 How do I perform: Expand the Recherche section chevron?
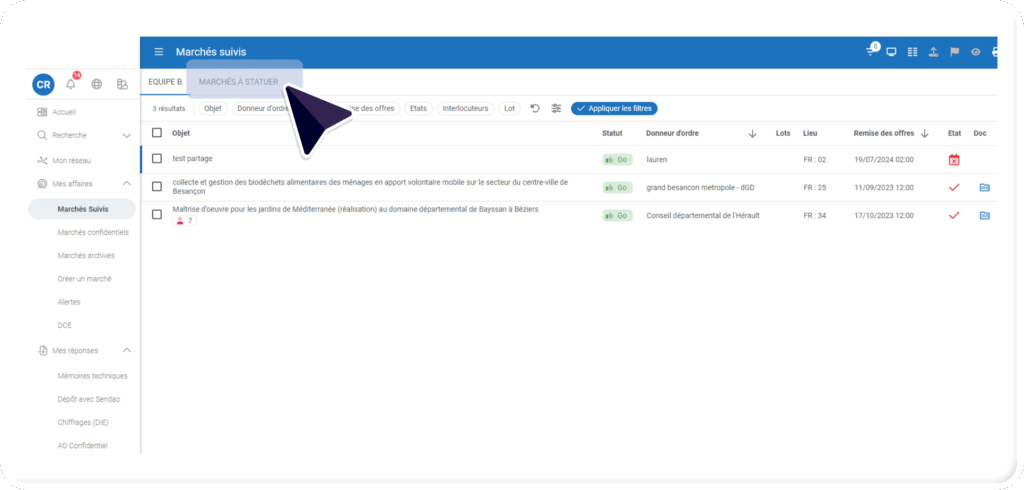tap(127, 135)
